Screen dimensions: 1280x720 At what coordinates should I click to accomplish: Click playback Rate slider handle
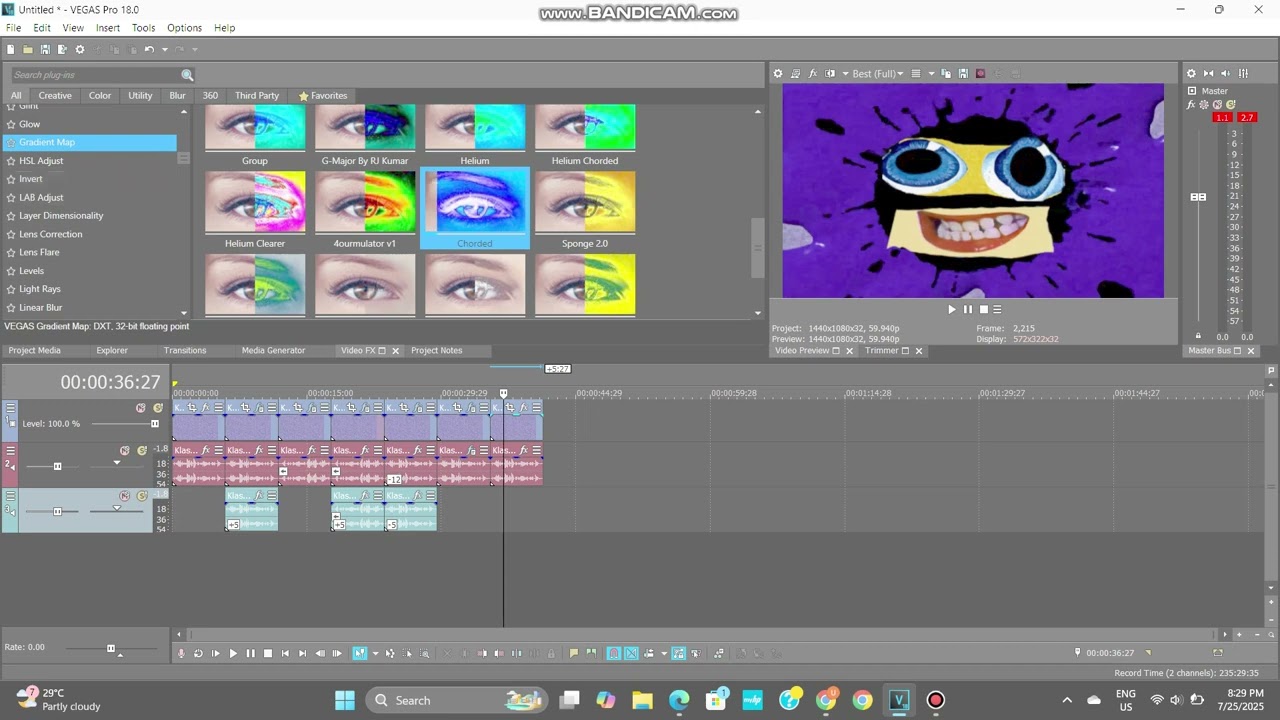[x=110, y=648]
